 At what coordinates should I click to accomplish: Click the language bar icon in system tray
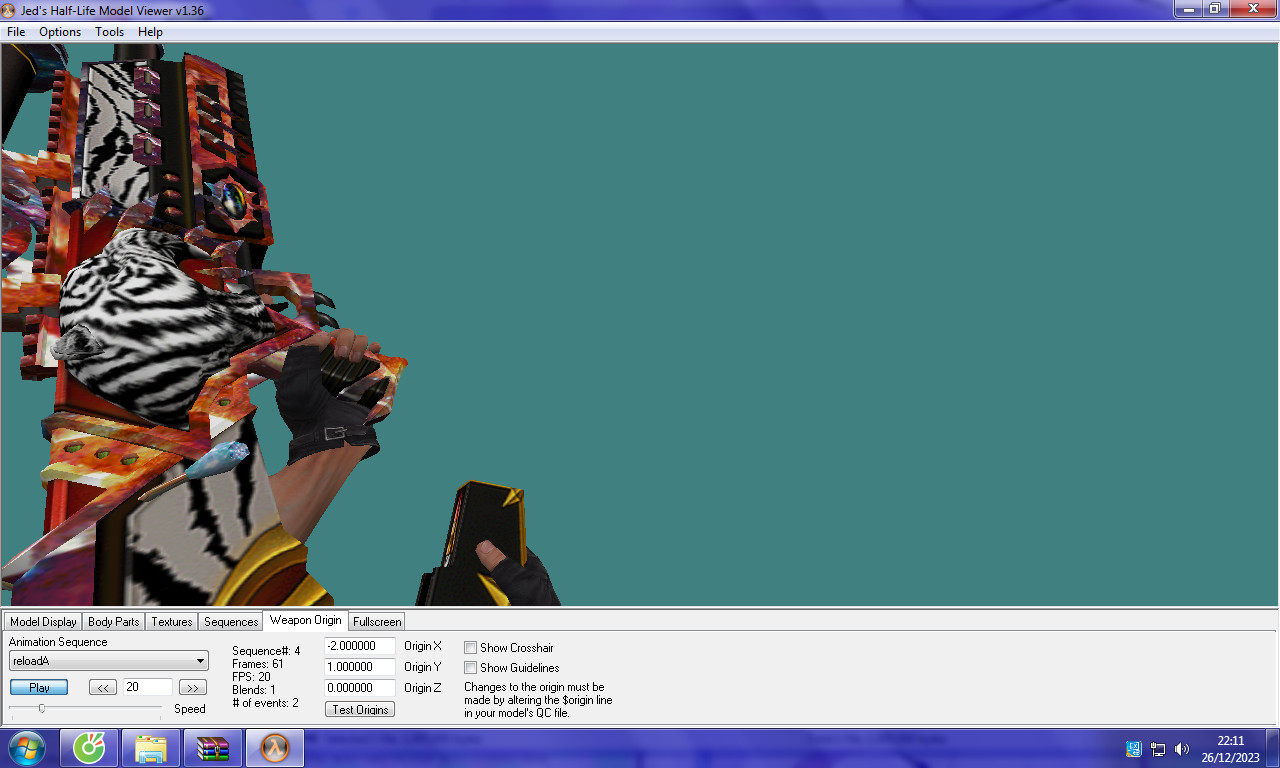1133,748
